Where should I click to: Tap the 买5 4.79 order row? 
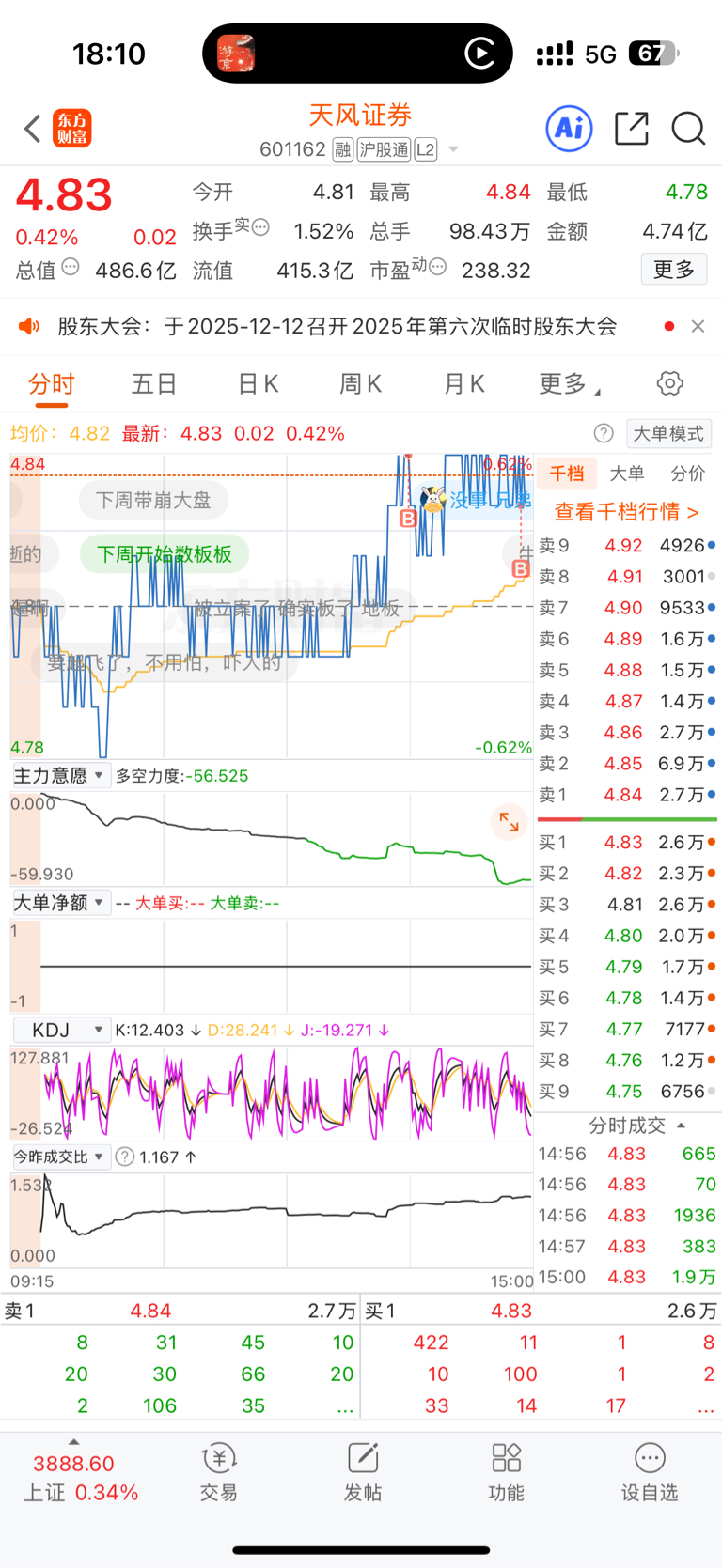click(626, 966)
